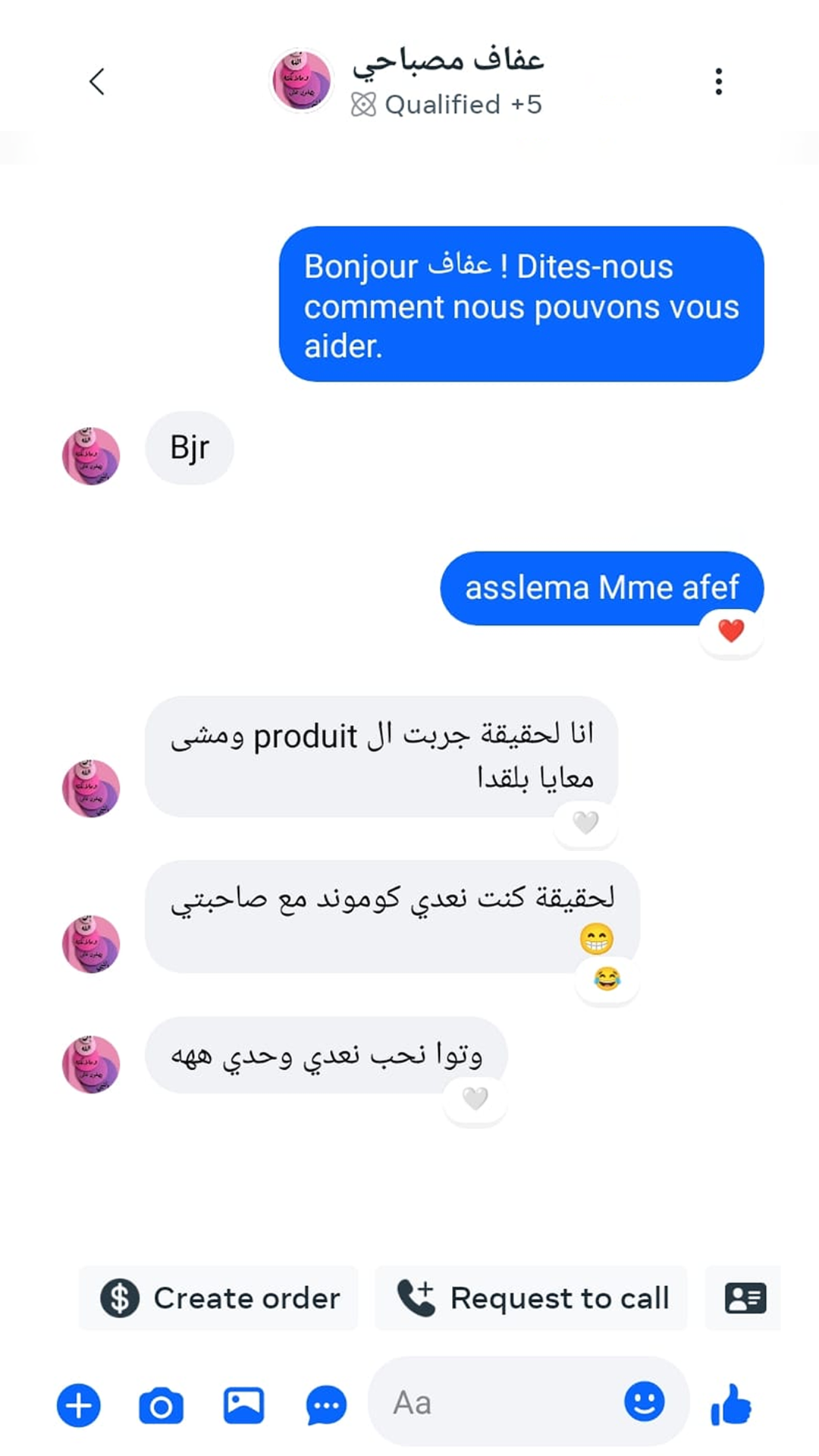Open the emoji picker smiley
The width and height of the screenshot is (819, 1456).
[645, 1401]
